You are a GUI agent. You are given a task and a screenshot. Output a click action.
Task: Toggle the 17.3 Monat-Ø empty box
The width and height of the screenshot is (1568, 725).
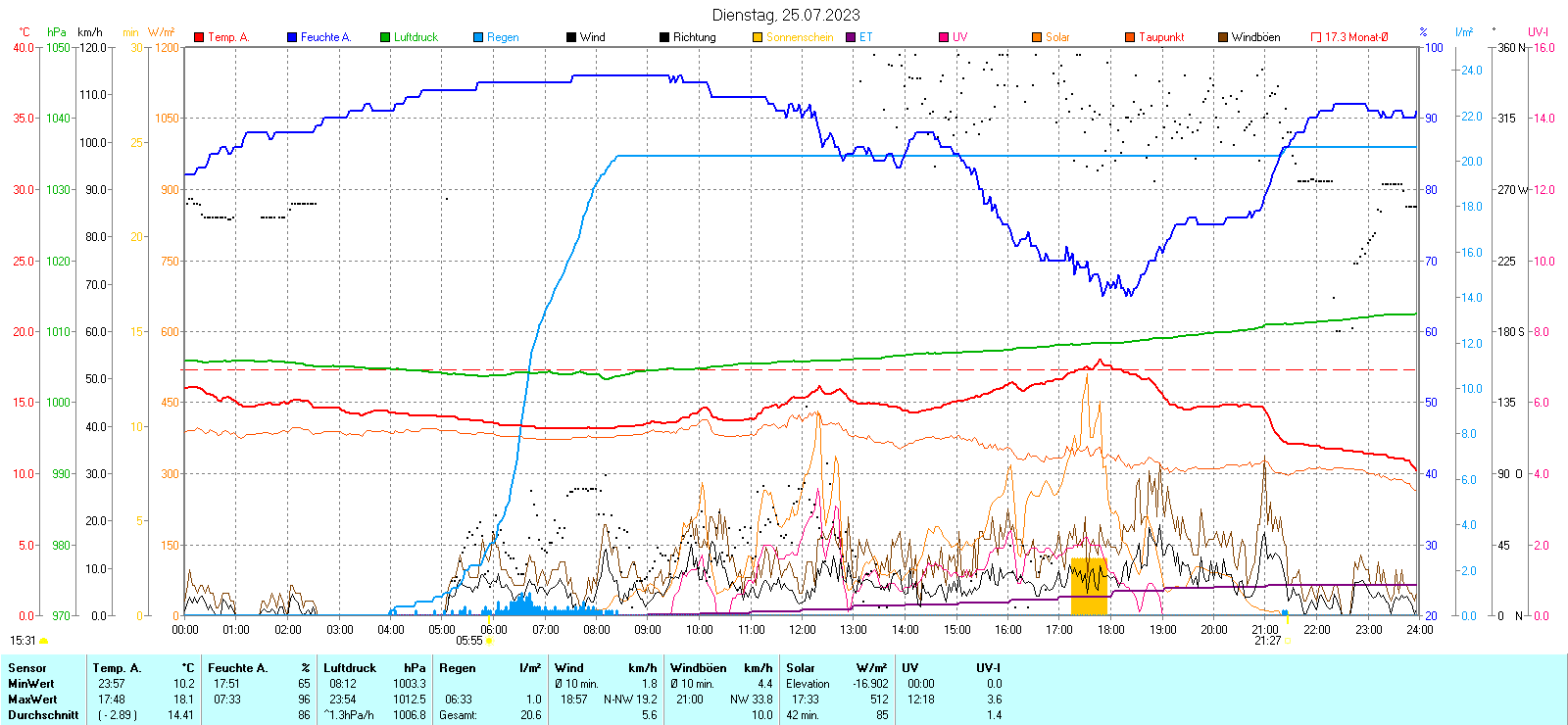coord(1316,37)
